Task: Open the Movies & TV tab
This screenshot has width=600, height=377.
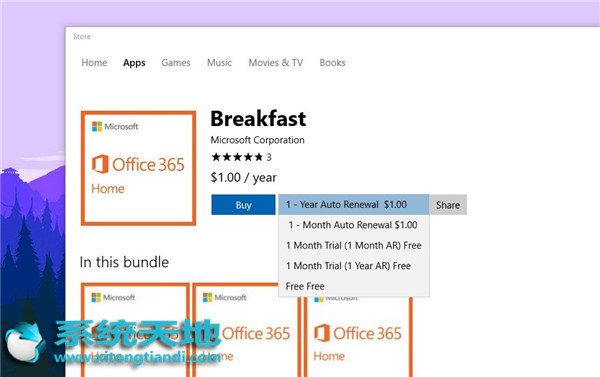Action: tap(276, 63)
